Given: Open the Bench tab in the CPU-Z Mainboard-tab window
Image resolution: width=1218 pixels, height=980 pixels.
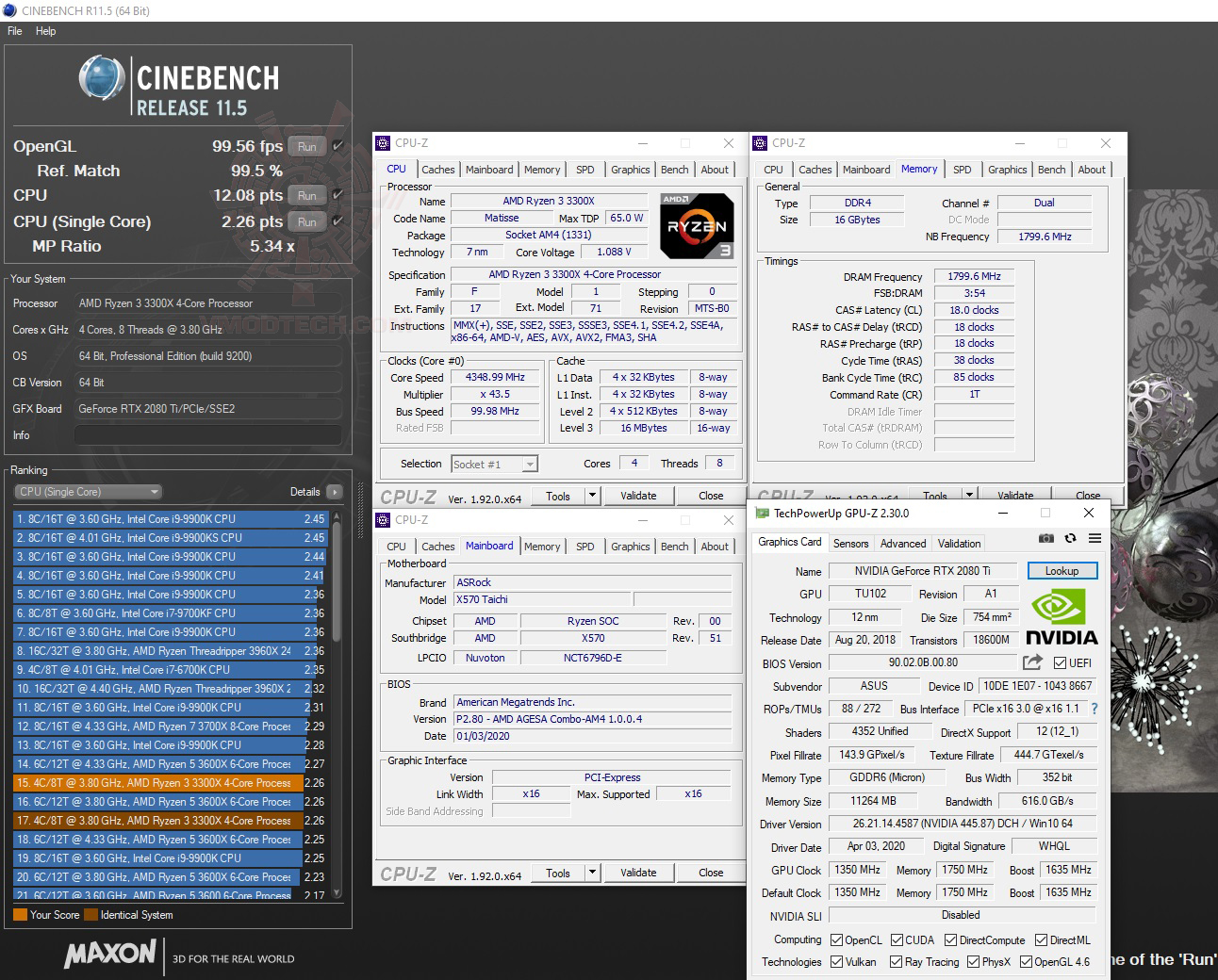Looking at the screenshot, I should pyautogui.click(x=674, y=547).
